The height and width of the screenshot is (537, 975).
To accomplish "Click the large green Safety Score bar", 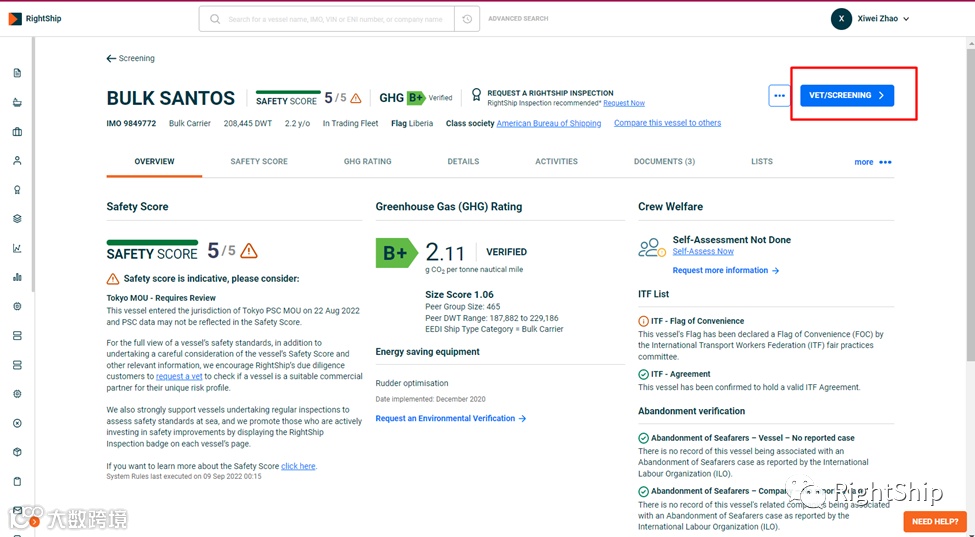I will [x=152, y=242].
